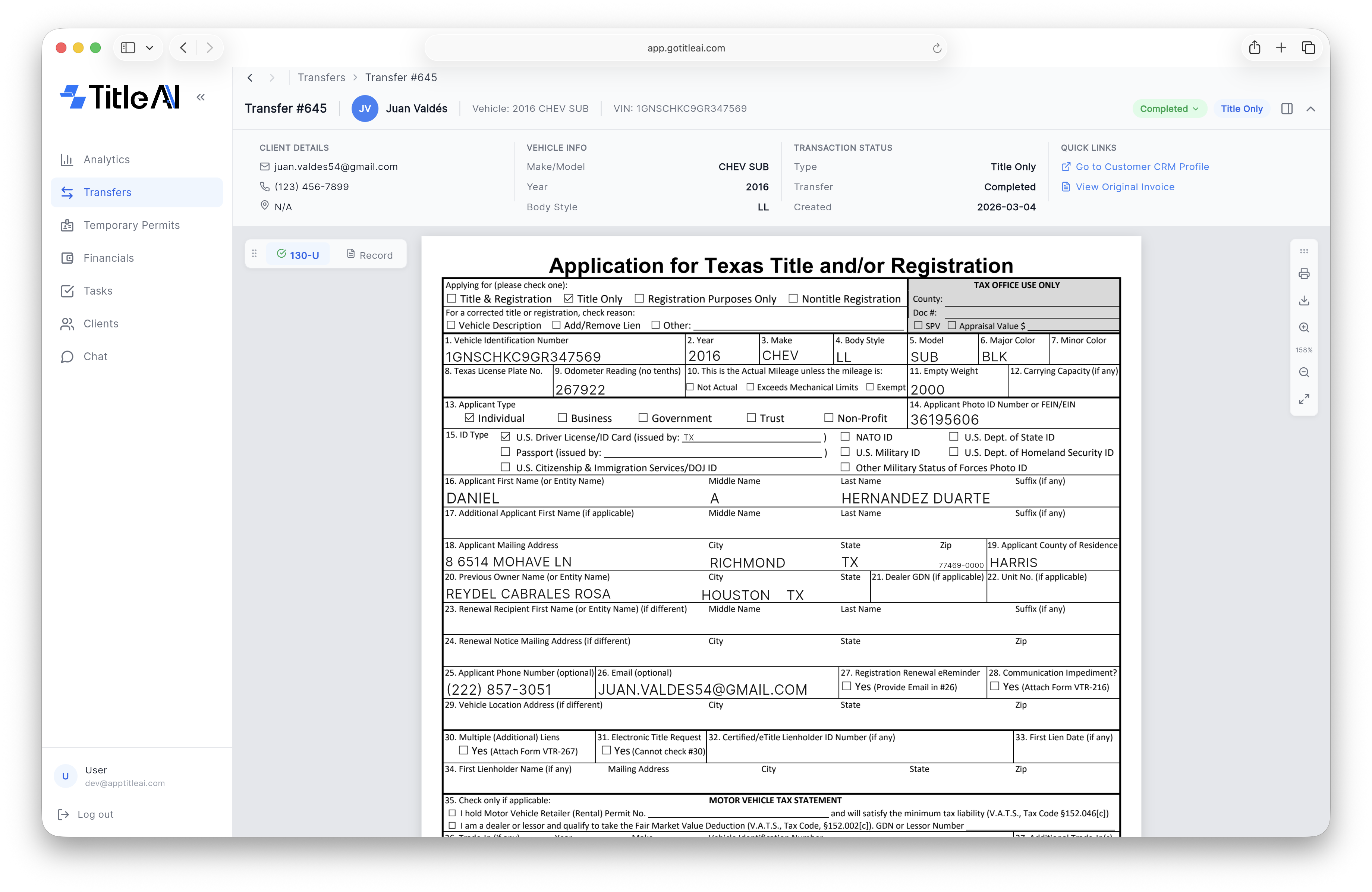Toggle the split panel layout icon
Viewport: 1372px width, 892px height.
(x=1287, y=109)
